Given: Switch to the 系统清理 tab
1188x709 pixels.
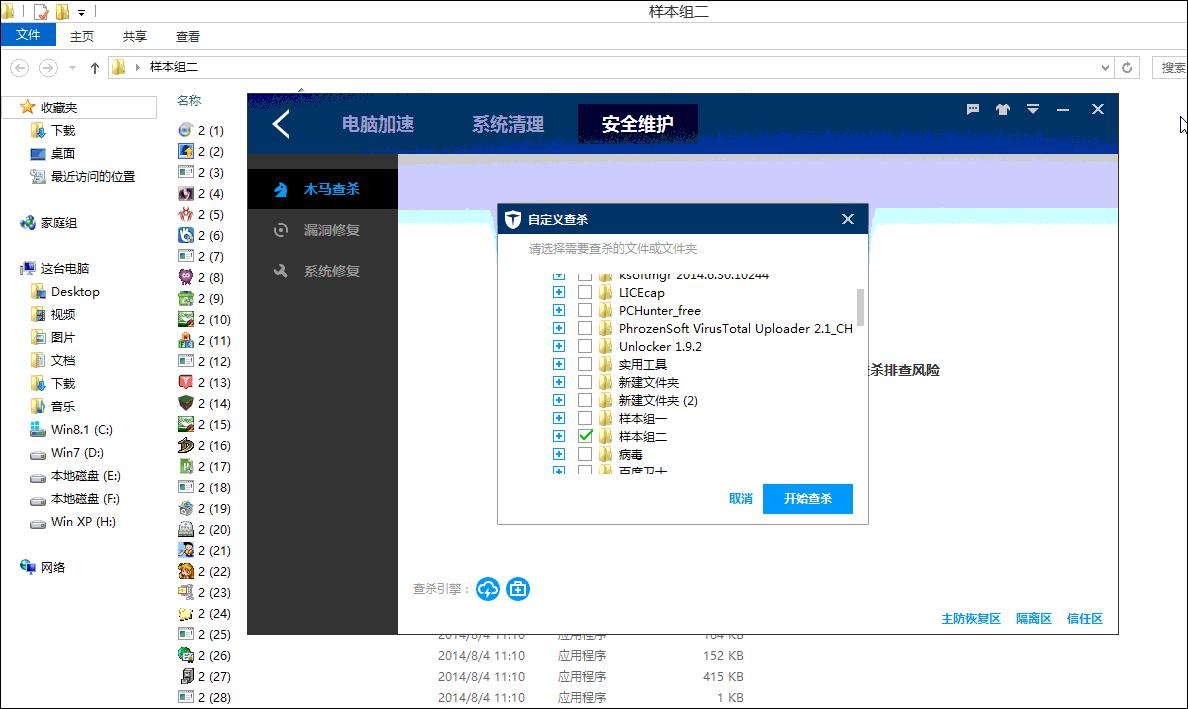Looking at the screenshot, I should point(508,124).
